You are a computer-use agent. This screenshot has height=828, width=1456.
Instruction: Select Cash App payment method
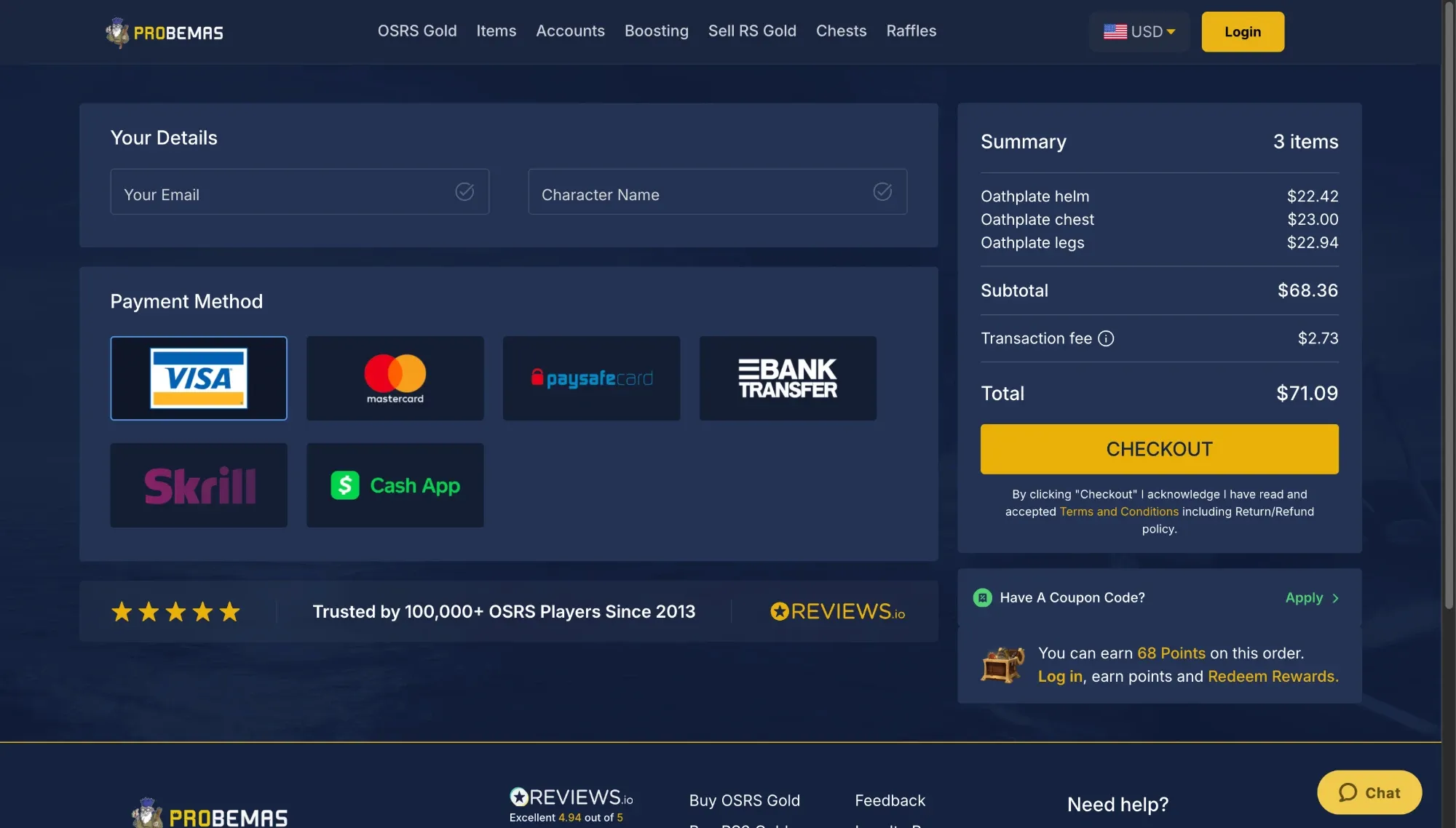point(395,485)
